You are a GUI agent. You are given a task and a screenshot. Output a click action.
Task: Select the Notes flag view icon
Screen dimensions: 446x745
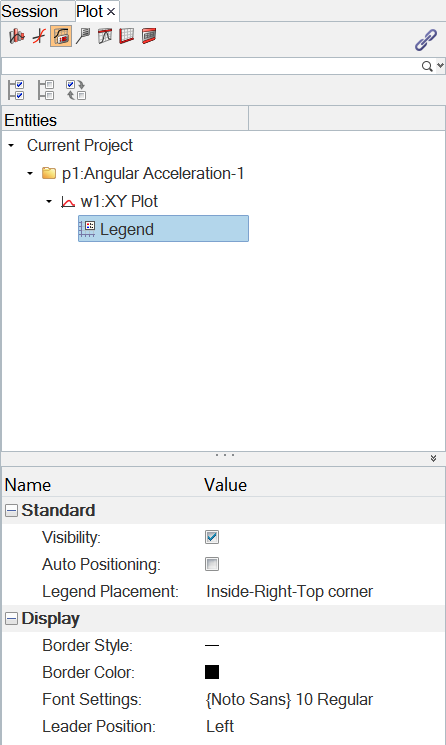point(83,36)
